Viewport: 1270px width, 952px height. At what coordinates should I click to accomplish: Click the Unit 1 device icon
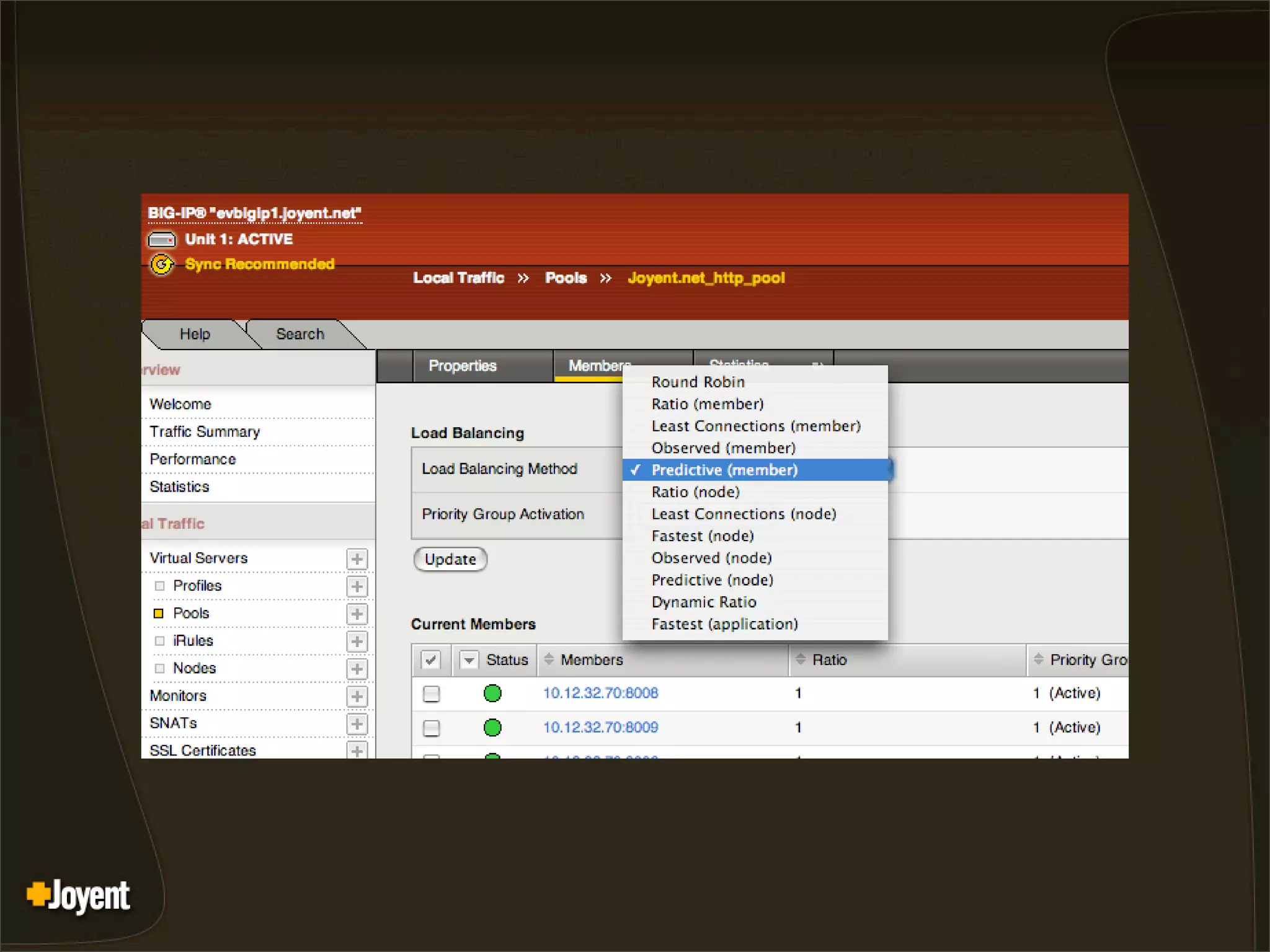point(162,239)
